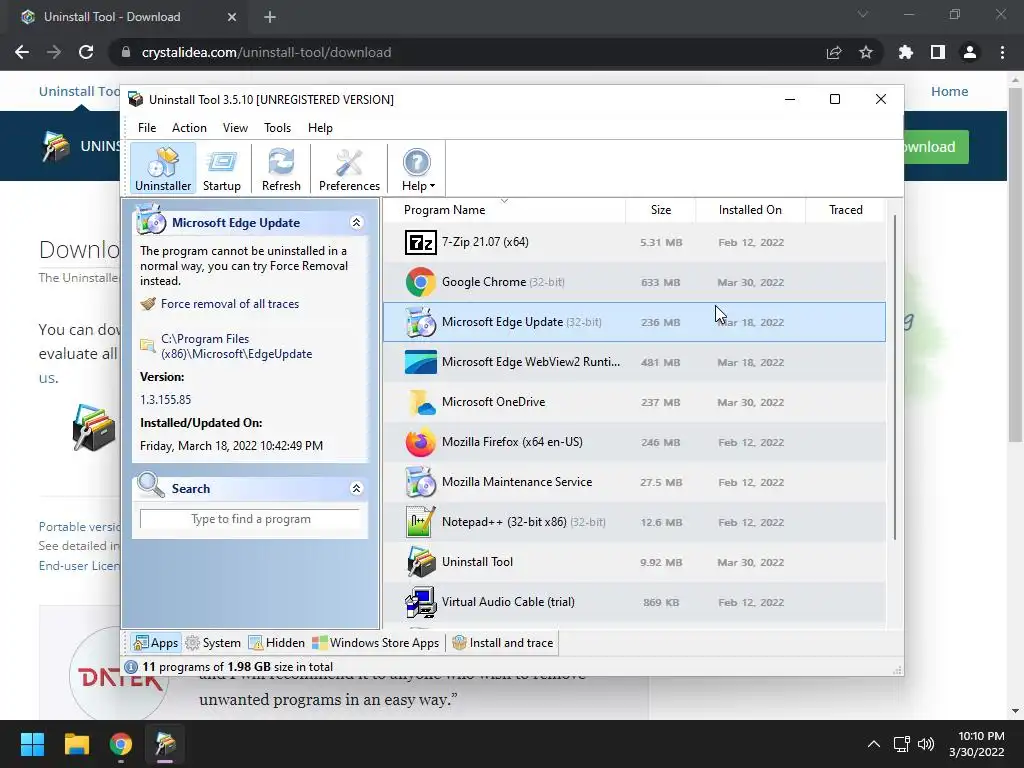This screenshot has height=768, width=1024.
Task: Bookmark this page with star icon
Action: 866,52
